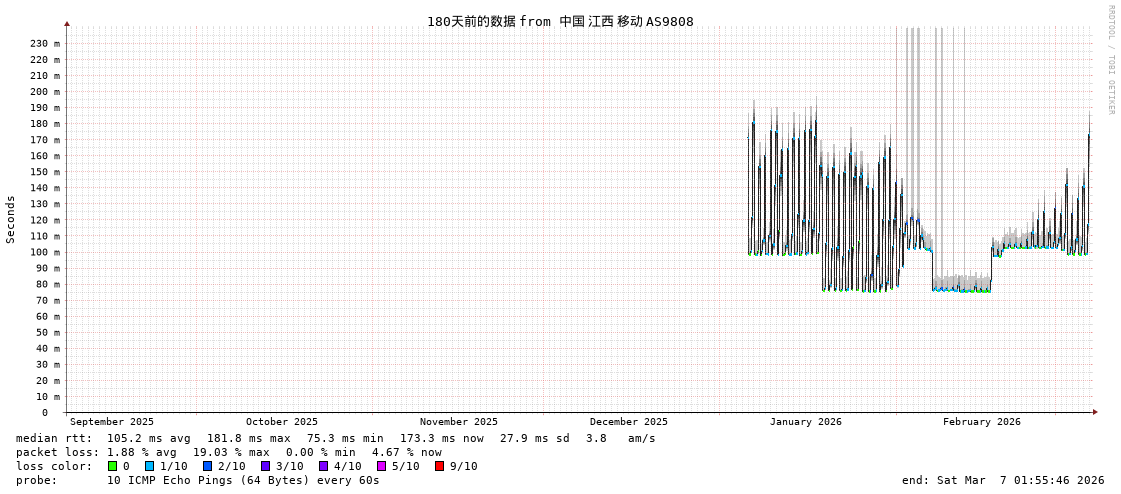This screenshot has width=1121, height=494.
Task: Click the February 2026 x-axis label
Action: click(981, 422)
